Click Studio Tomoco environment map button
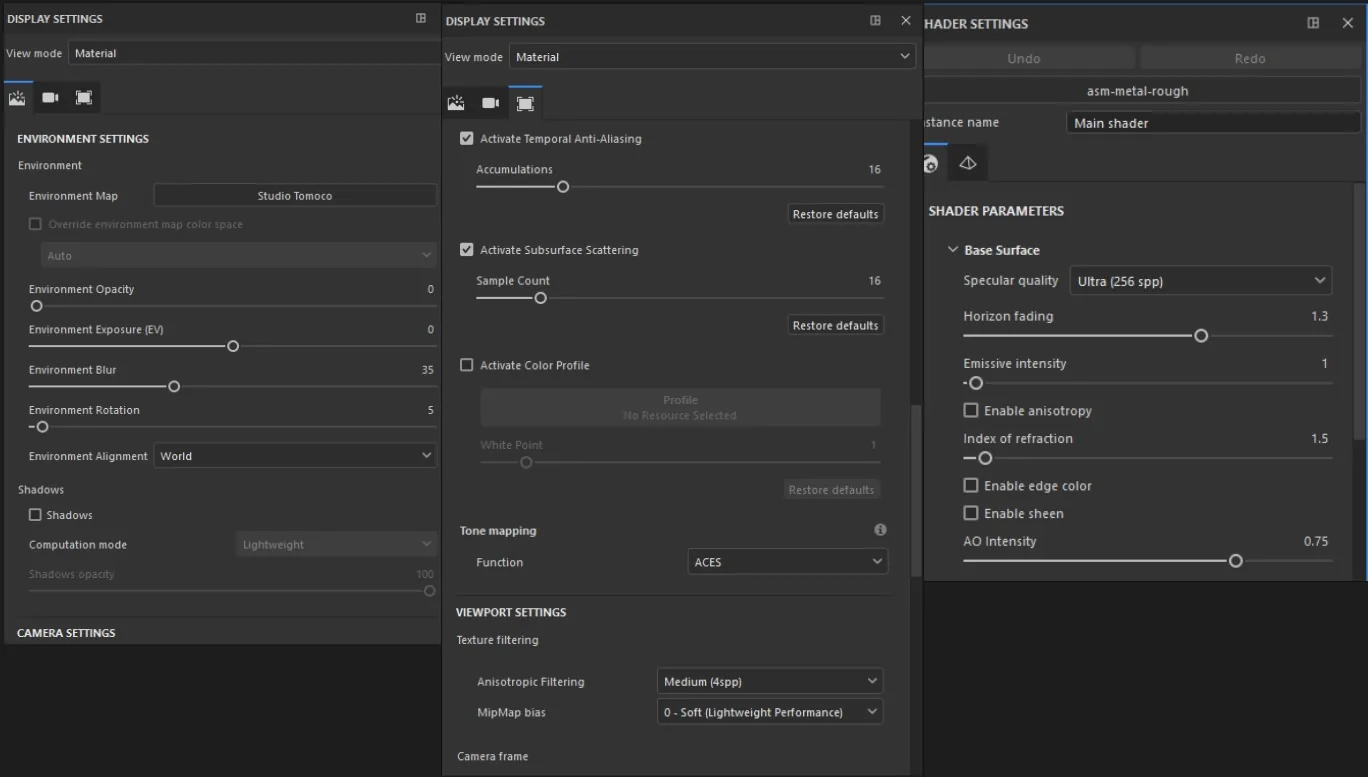The width and height of the screenshot is (1368, 777). (295, 195)
